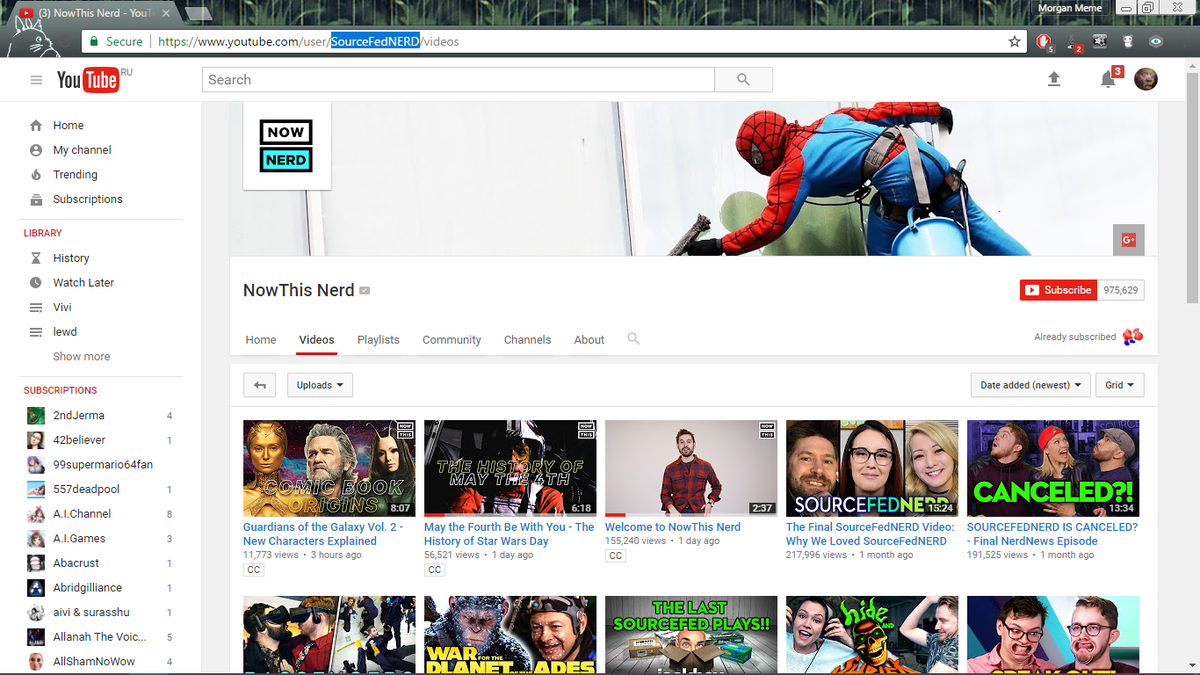Switch to the channel Home tab
The width and height of the screenshot is (1200, 675).
coord(261,340)
